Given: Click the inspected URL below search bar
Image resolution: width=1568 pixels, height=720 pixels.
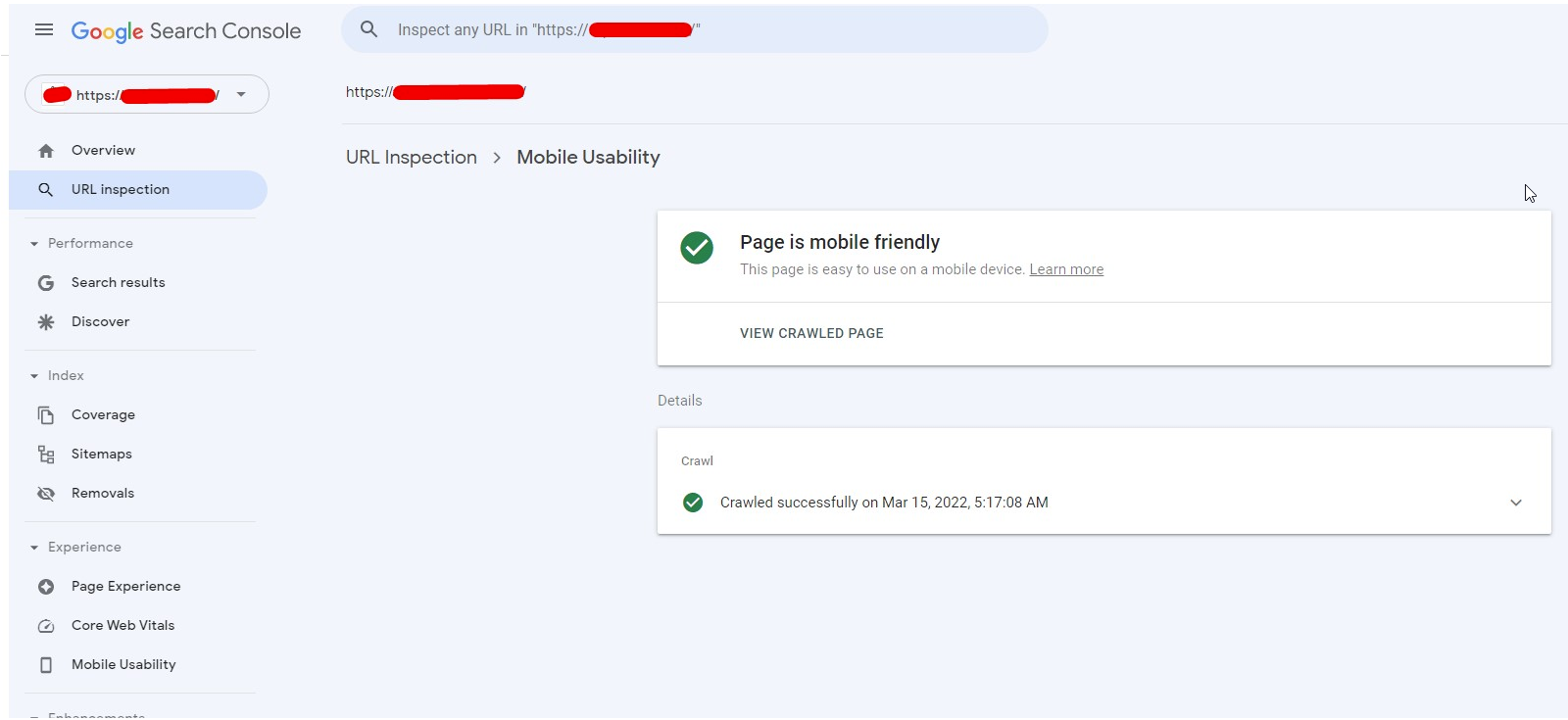Looking at the screenshot, I should click(x=436, y=92).
